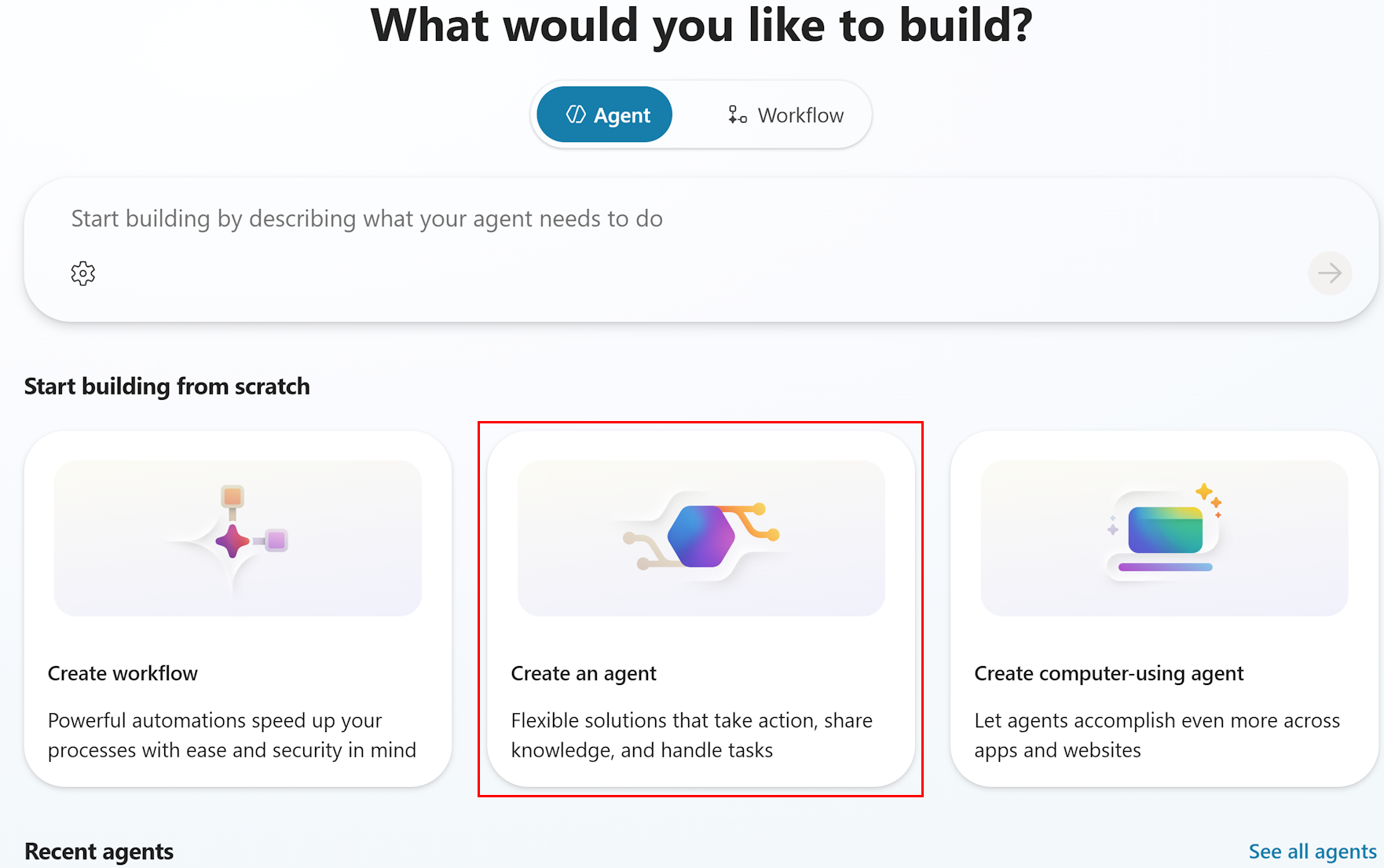This screenshot has height=868, width=1384.
Task: Follow the See all agents link
Action: 1312,851
